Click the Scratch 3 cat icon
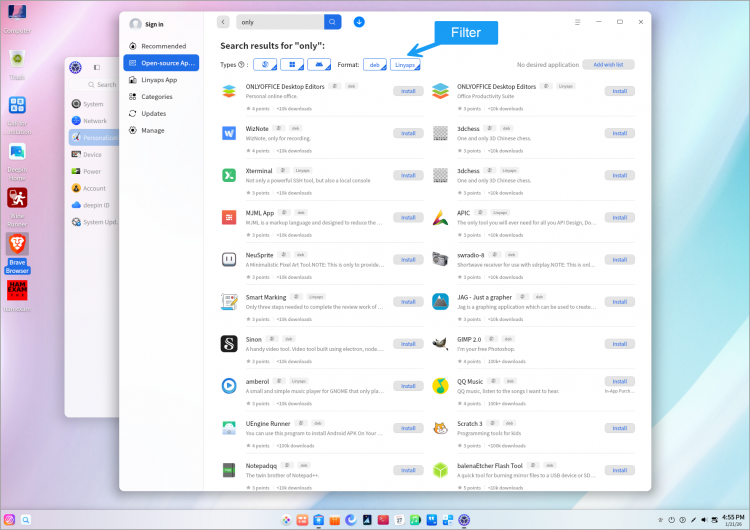Viewport: 750px width, 530px height. click(441, 428)
